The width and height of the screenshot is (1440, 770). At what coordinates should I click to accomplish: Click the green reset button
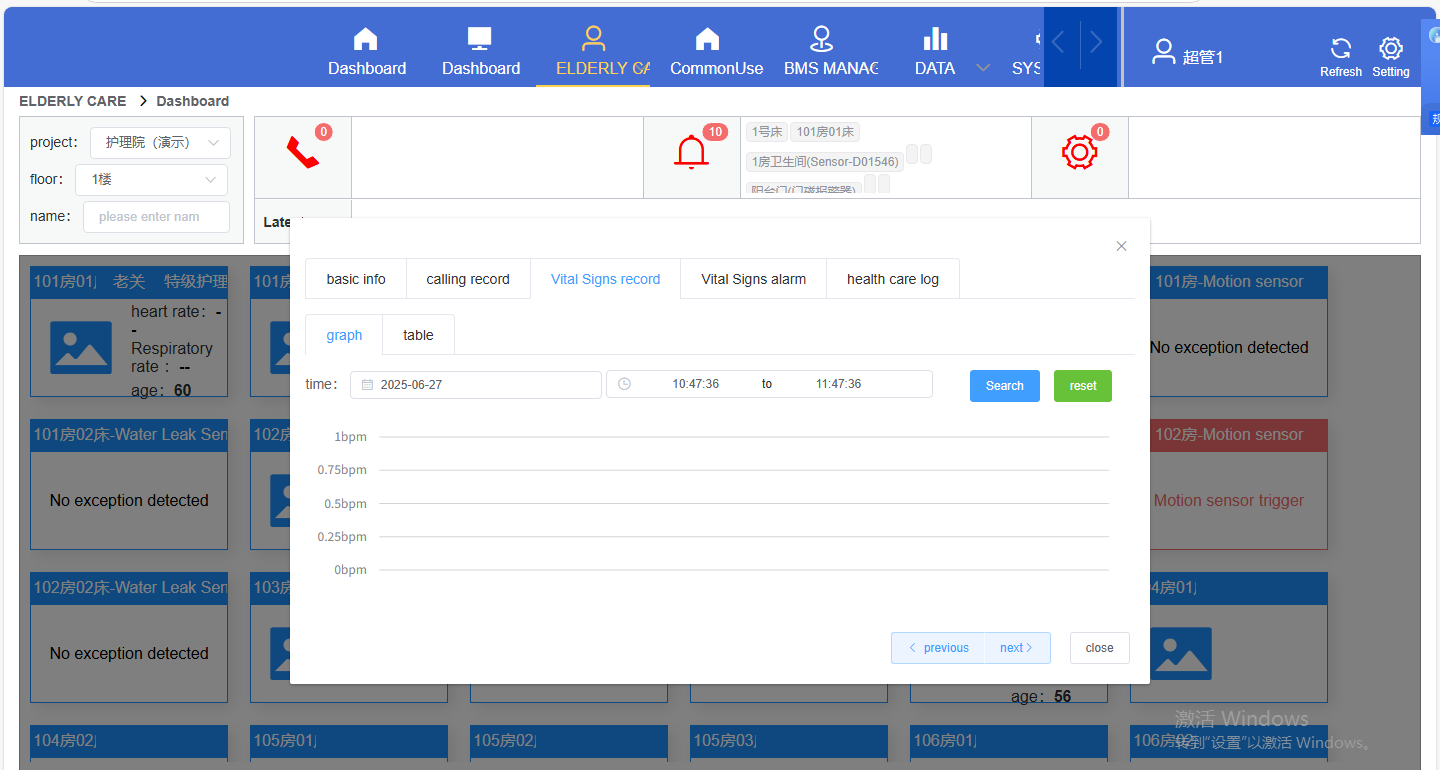(x=1083, y=386)
